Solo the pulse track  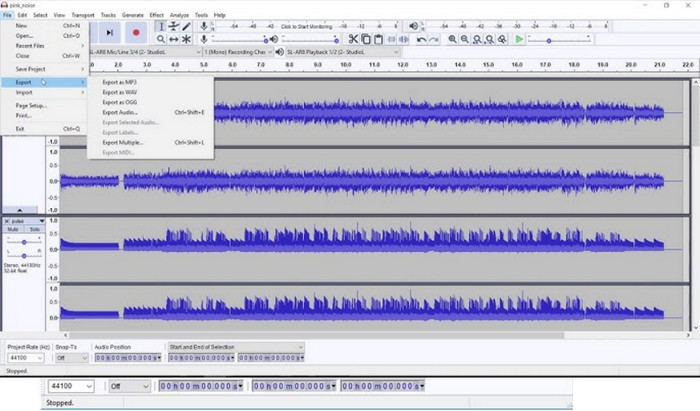pyautogui.click(x=34, y=229)
